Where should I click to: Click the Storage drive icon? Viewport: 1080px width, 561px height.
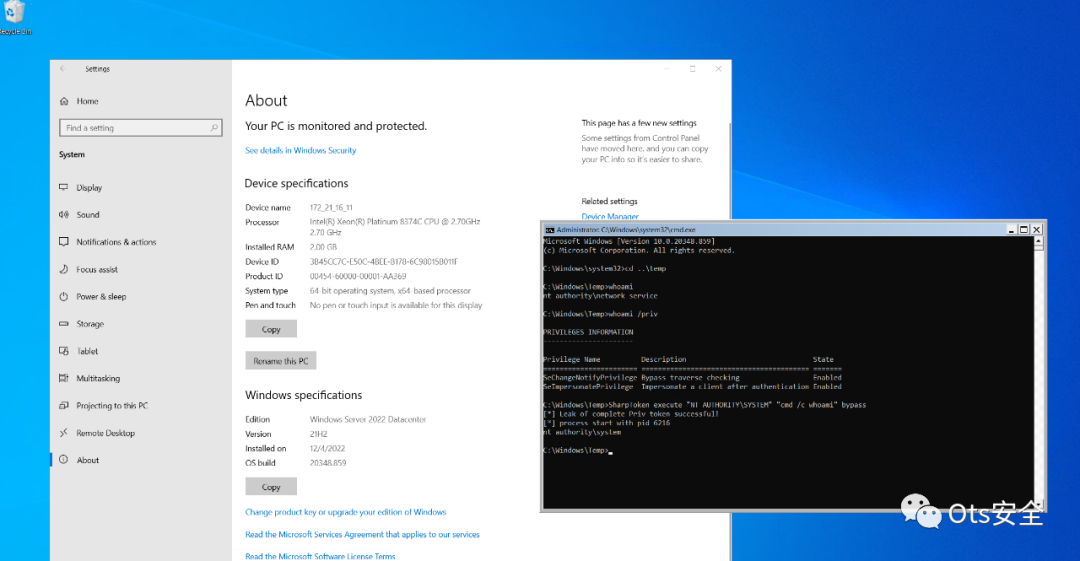(x=64, y=323)
